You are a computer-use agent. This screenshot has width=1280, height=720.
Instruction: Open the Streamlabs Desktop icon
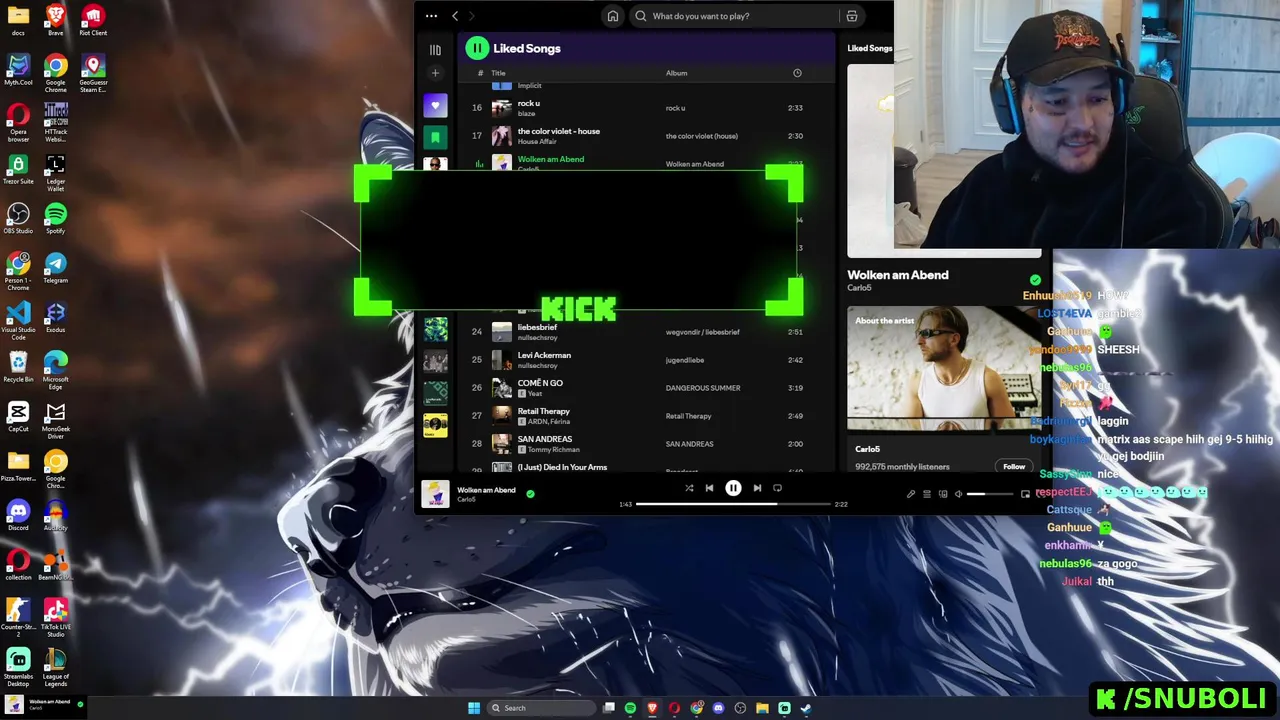coord(18,667)
